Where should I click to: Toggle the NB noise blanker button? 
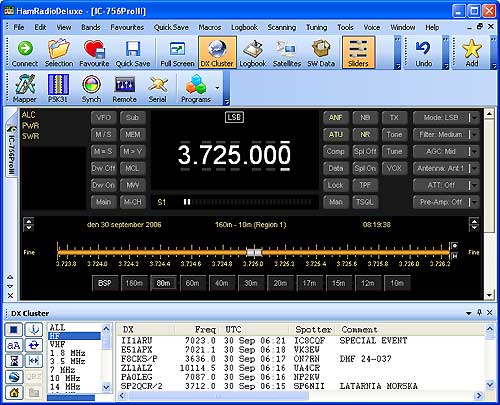(365, 117)
